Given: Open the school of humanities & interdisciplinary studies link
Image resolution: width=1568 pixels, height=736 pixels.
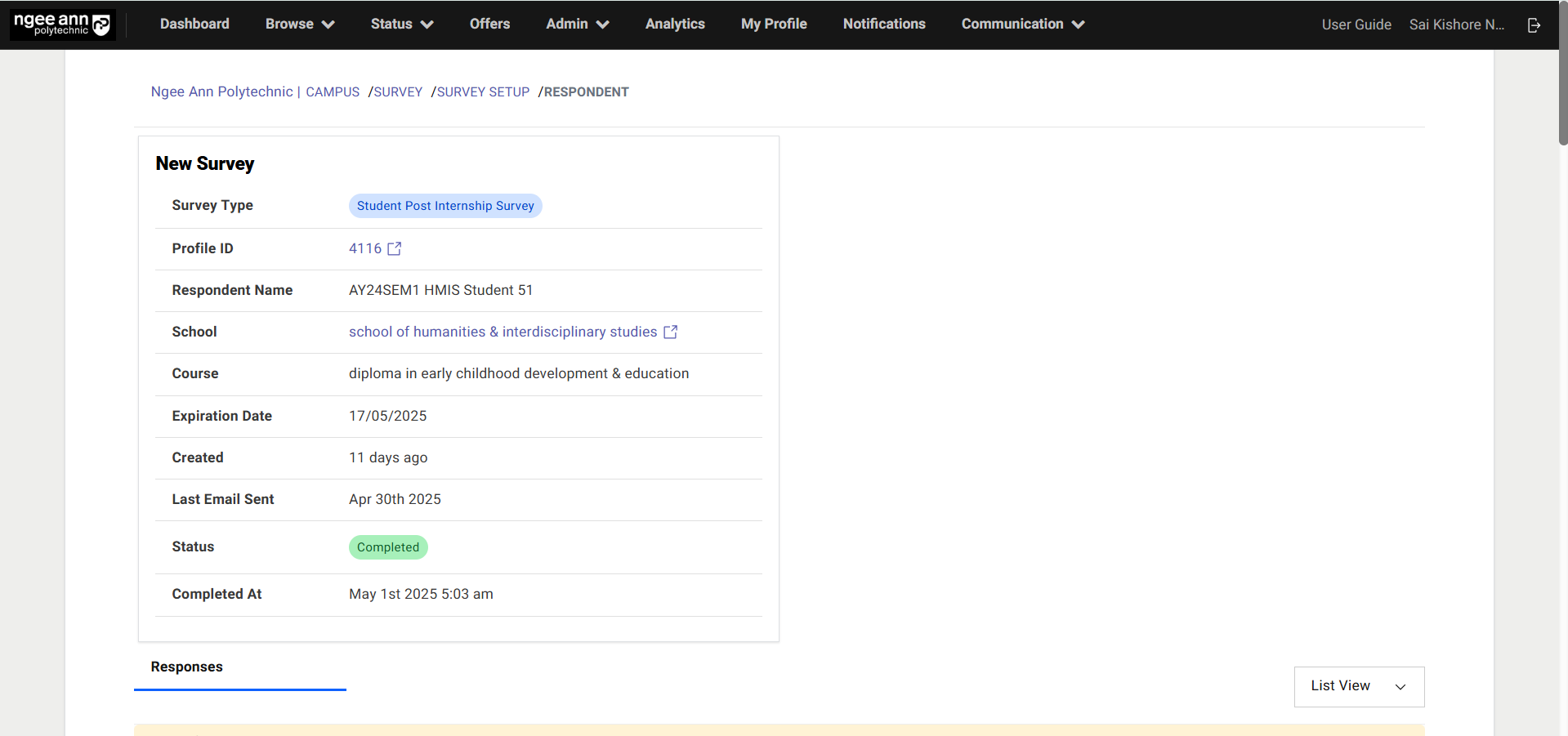Looking at the screenshot, I should click(502, 332).
